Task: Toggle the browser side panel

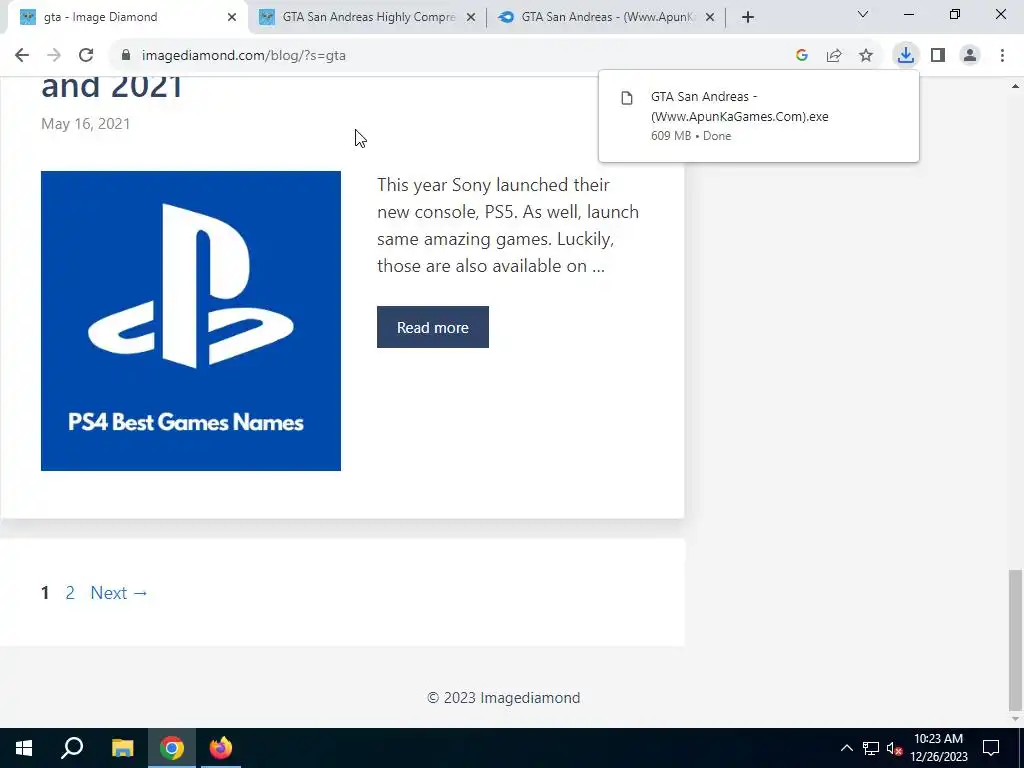Action: 938,56
